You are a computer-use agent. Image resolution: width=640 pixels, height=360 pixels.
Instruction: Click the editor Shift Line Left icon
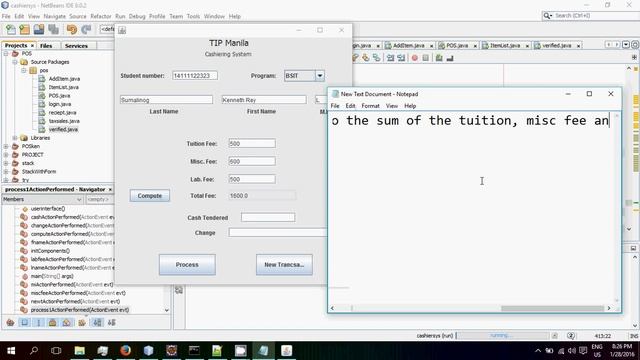tap(391, 58)
